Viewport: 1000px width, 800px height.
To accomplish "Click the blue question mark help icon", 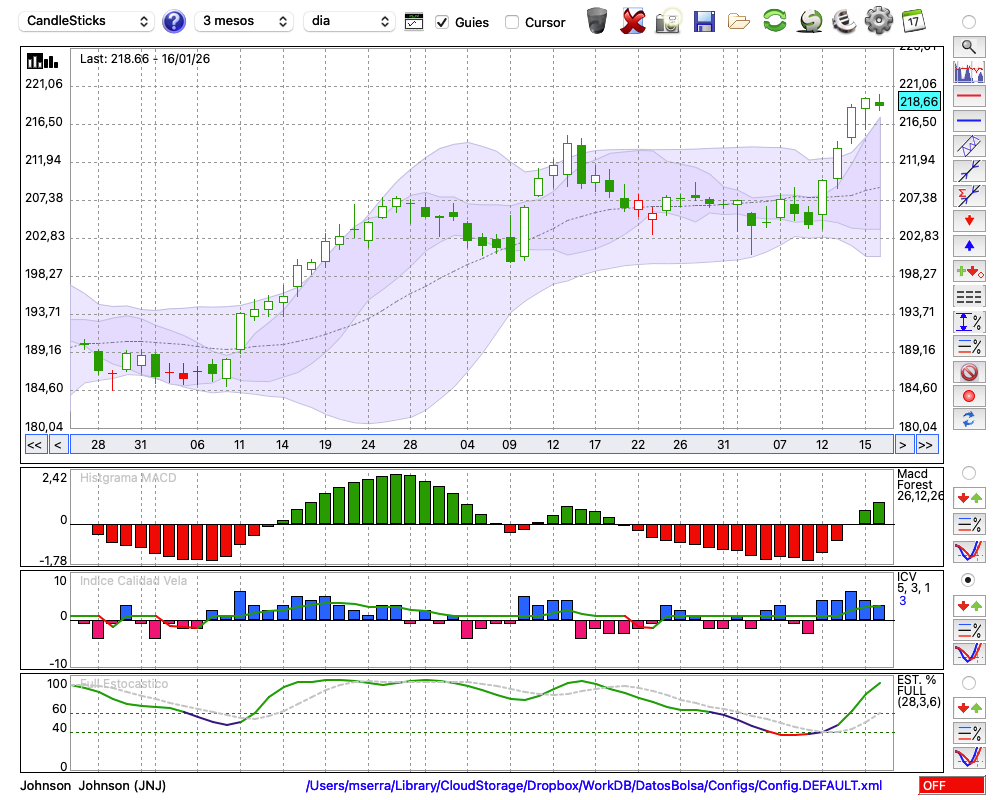I will pos(174,21).
